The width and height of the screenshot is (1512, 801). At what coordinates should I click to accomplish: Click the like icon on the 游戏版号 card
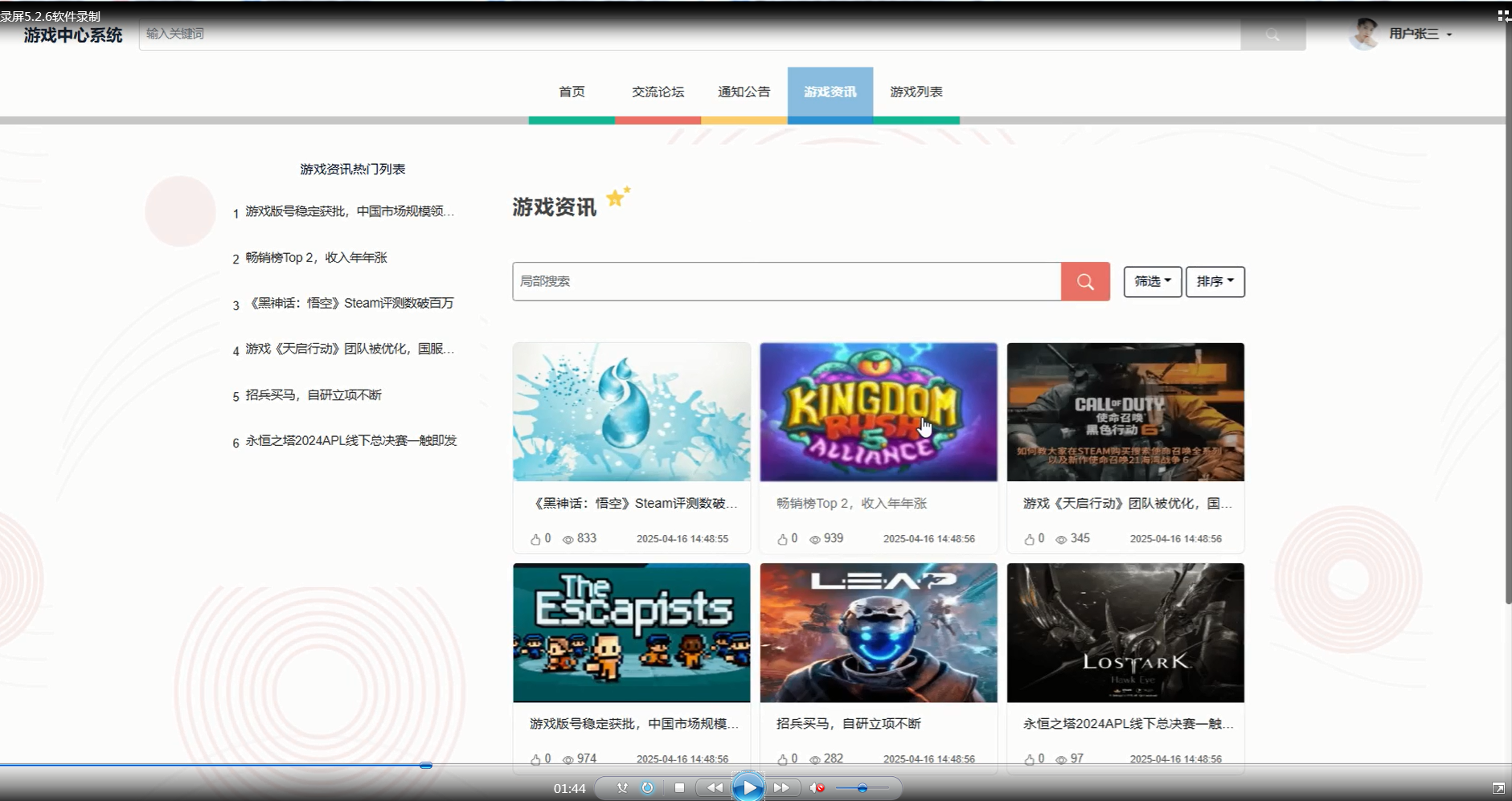click(535, 759)
